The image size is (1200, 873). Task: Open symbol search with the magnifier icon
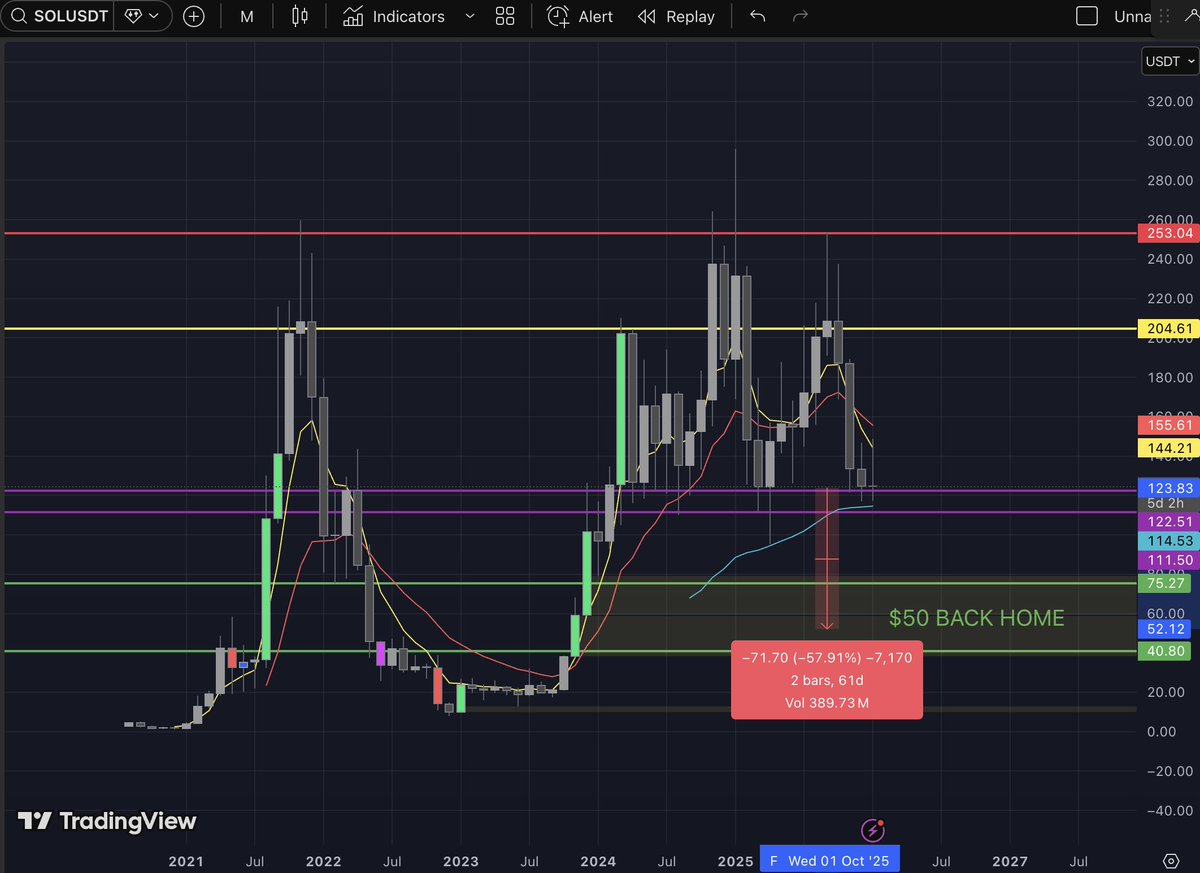(x=20, y=16)
